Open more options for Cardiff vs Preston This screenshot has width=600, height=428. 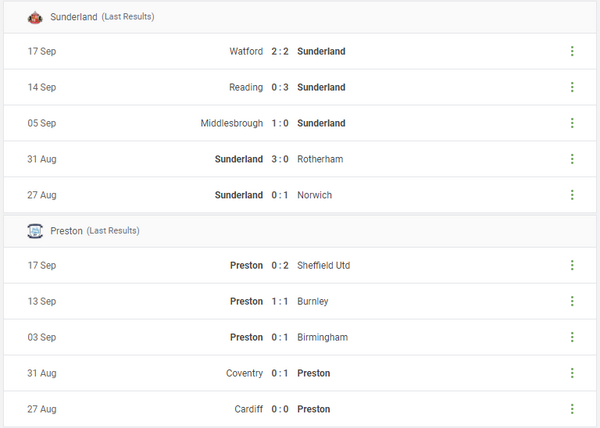pos(572,409)
